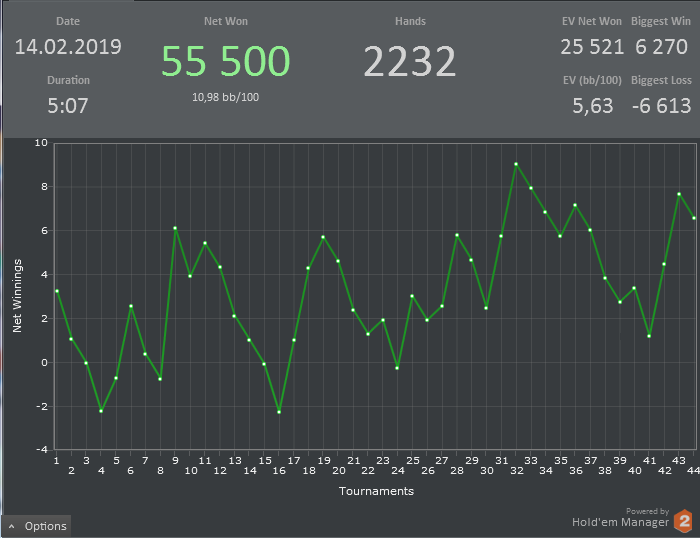Expand the Options panel arrow
700x538 pixels.
[x=12, y=526]
